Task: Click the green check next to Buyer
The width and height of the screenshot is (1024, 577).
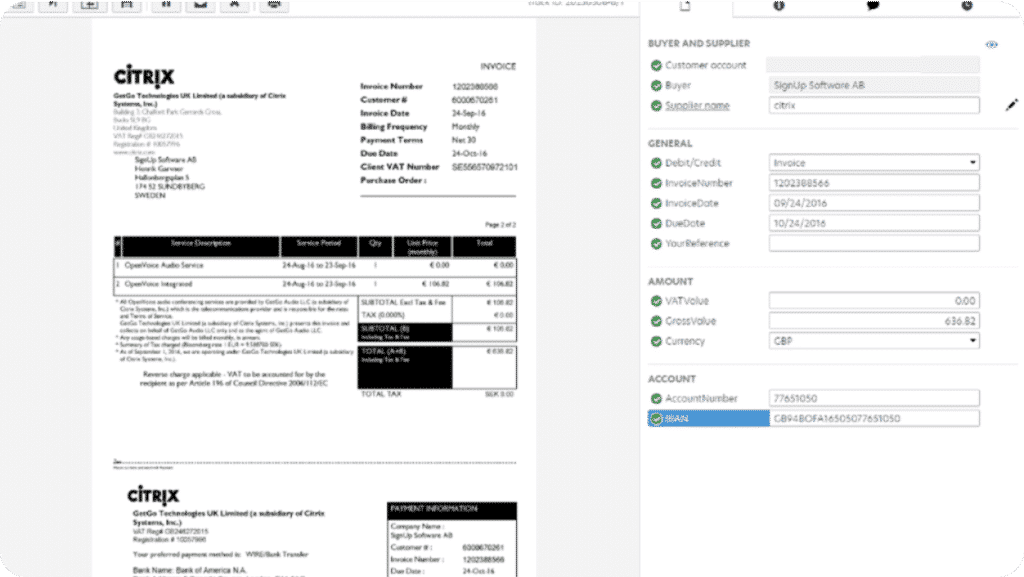Action: [656, 86]
